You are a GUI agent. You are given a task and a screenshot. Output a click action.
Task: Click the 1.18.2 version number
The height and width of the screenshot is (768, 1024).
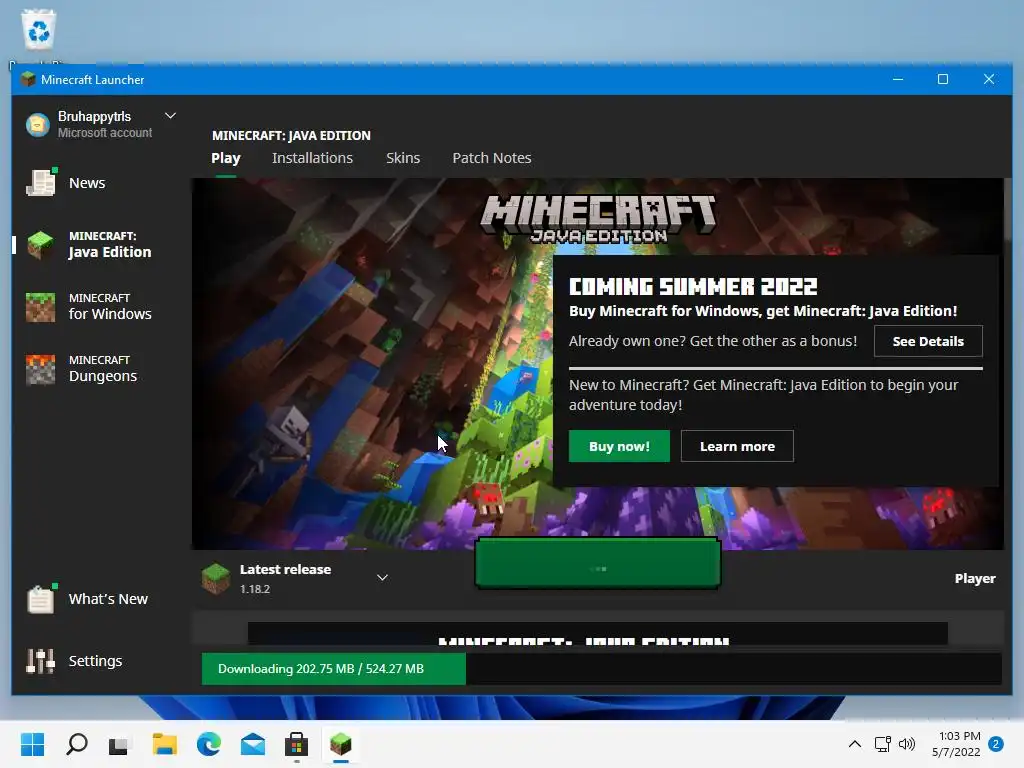(255, 589)
